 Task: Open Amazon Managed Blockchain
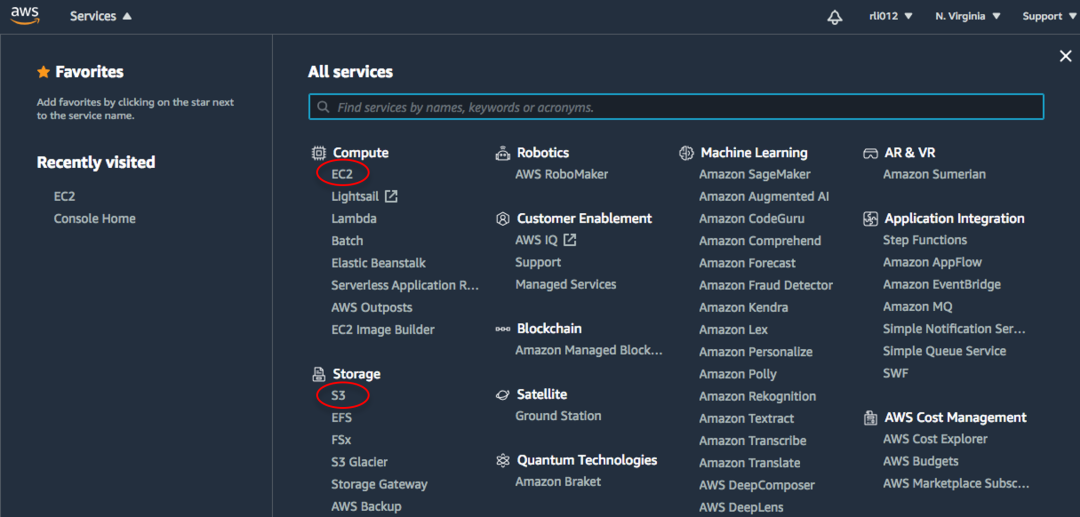589,350
